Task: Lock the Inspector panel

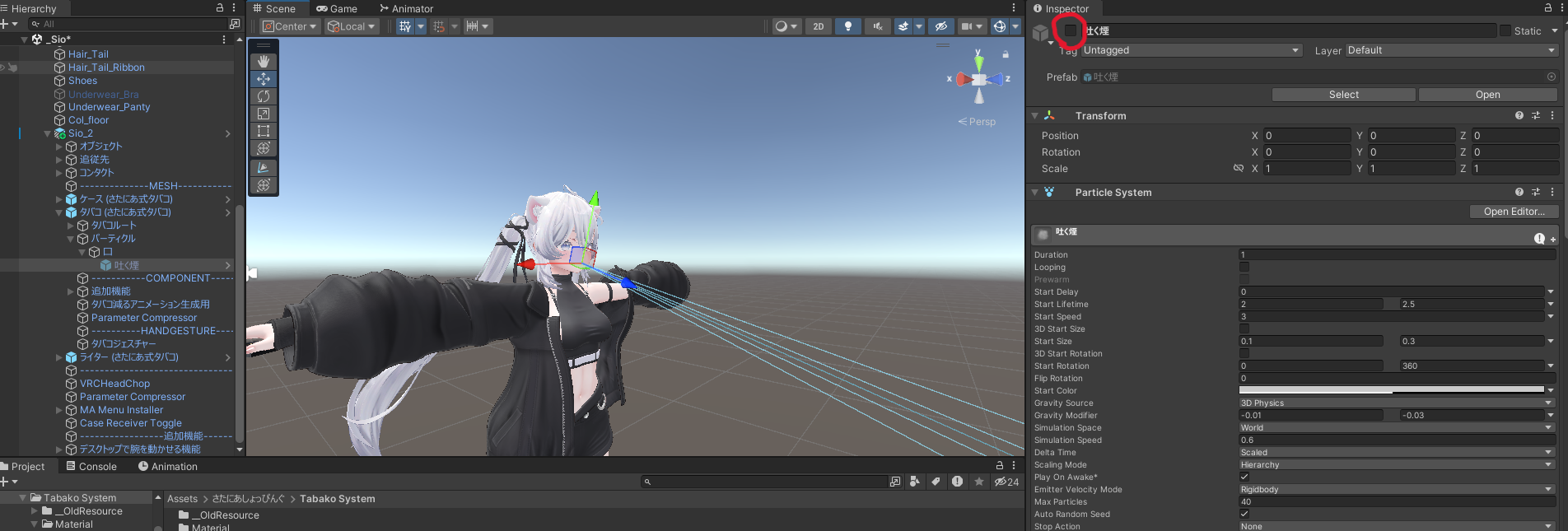Action: tap(1548, 8)
